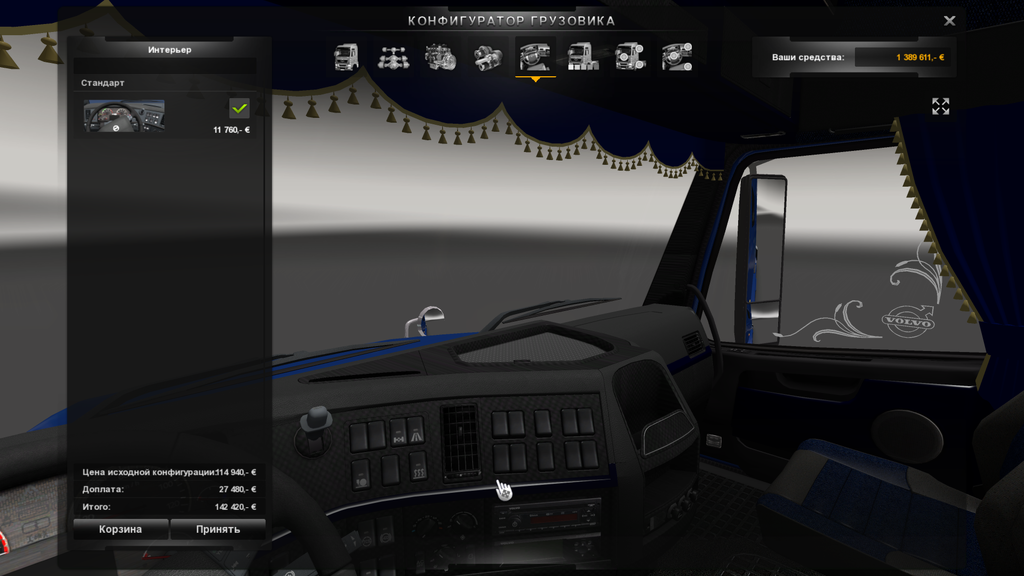Click the Ваши средства label
Viewport: 1024px width, 576px height.
[x=808, y=57]
